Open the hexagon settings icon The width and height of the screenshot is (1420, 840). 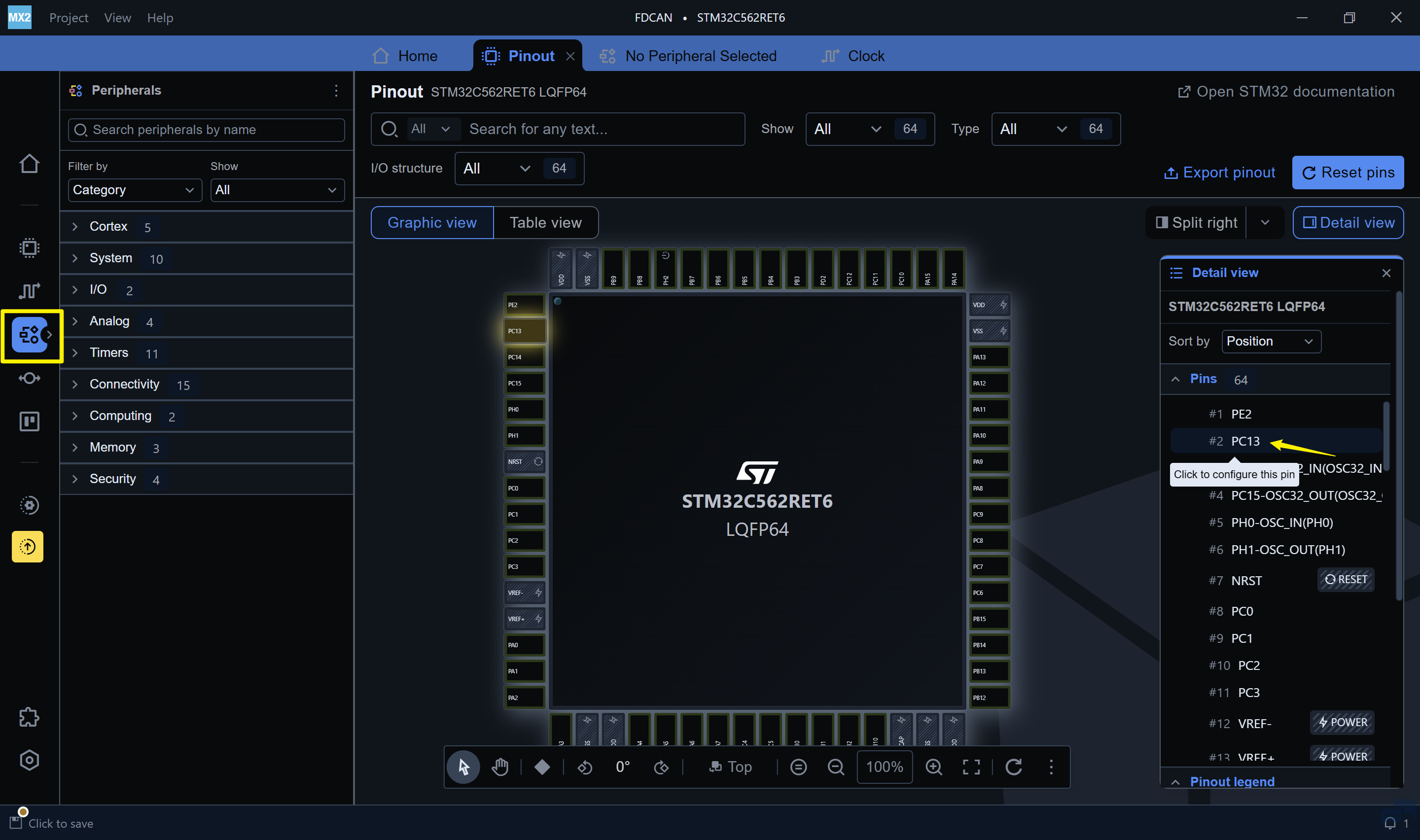click(30, 760)
